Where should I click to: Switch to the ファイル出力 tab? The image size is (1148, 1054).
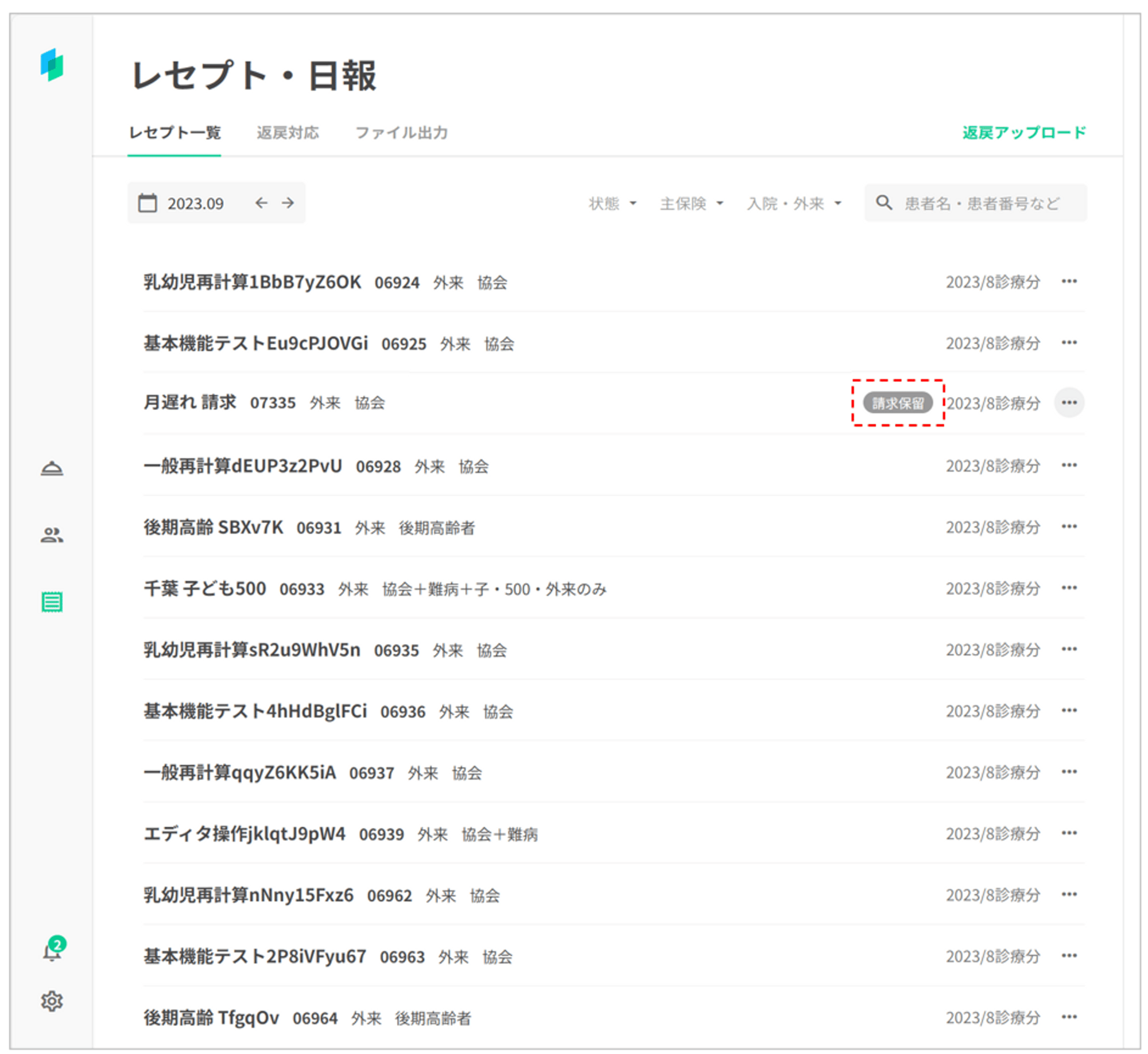pyautogui.click(x=401, y=133)
